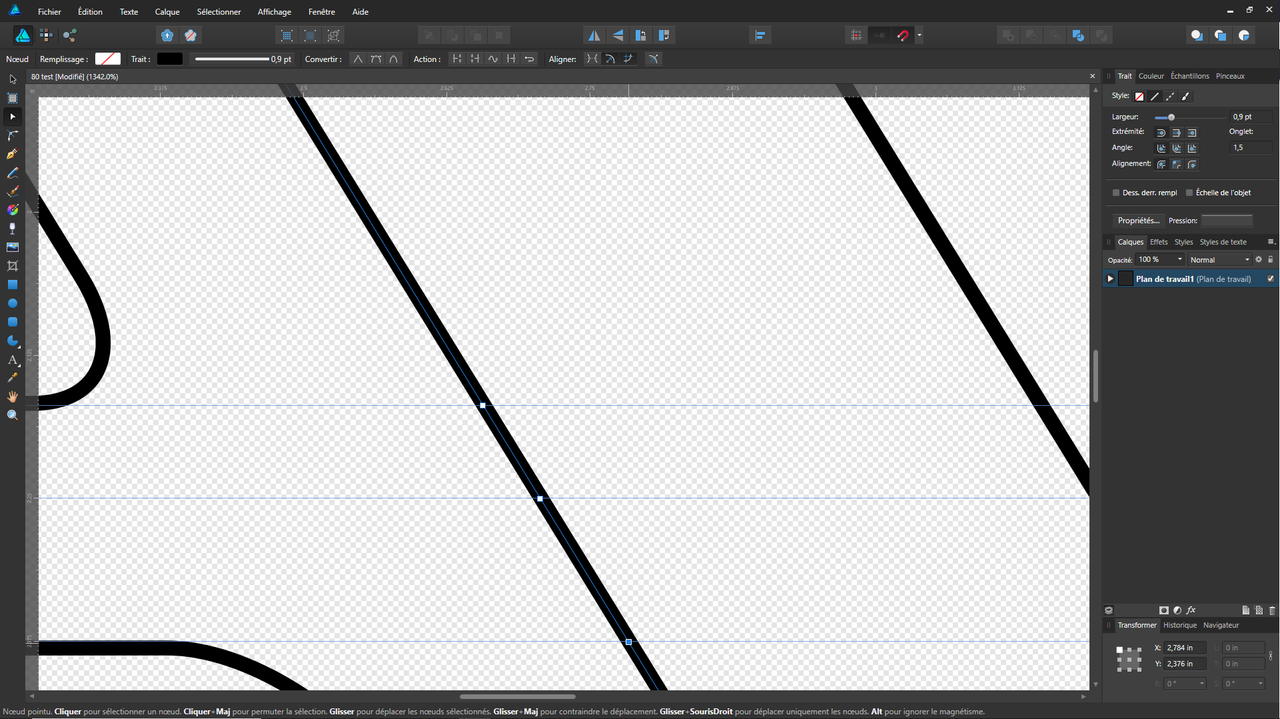This screenshot has height=719, width=1280.
Task: Toggle snapping magnet
Action: pyautogui.click(x=902, y=35)
